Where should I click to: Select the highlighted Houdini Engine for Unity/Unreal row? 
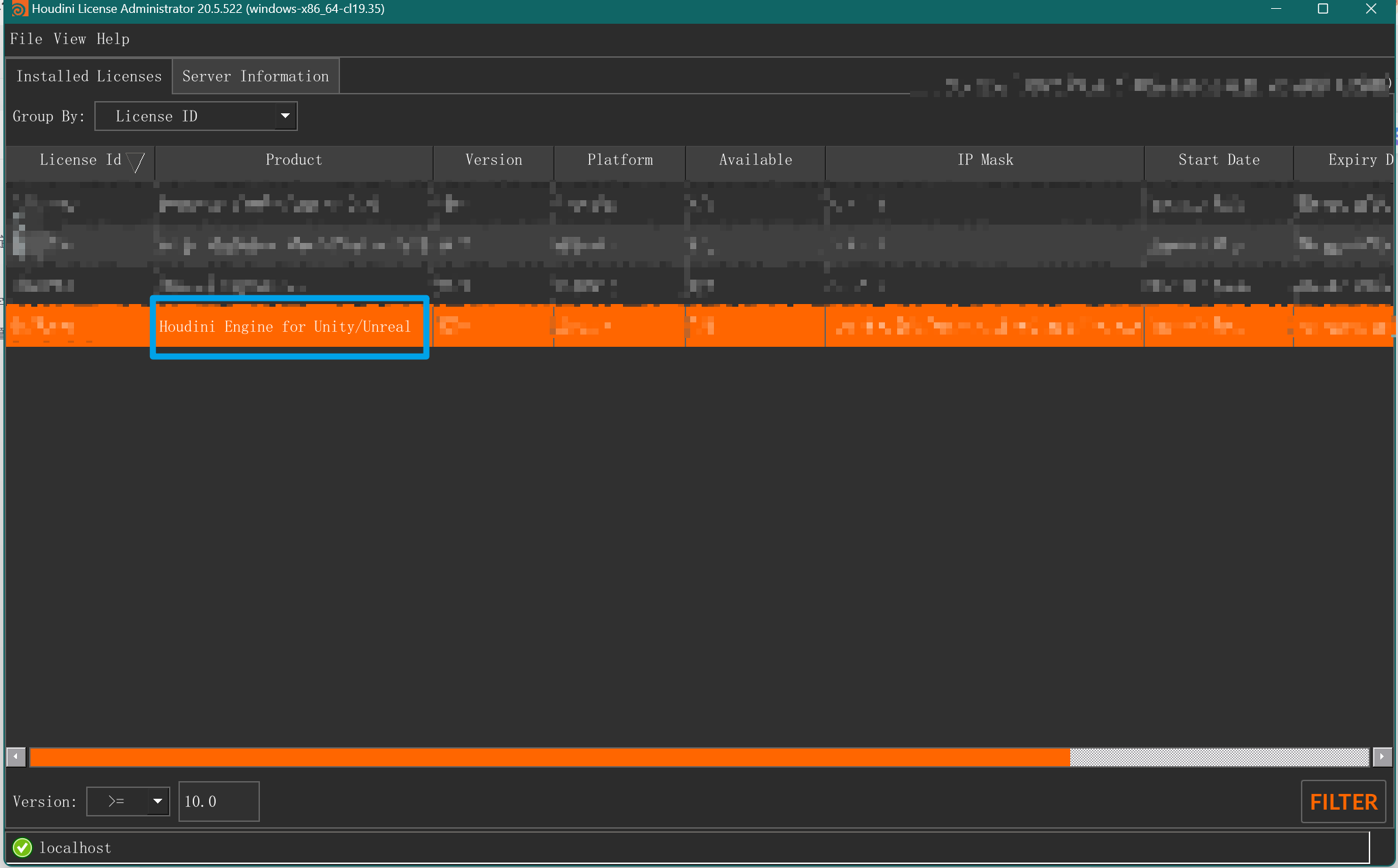point(288,326)
